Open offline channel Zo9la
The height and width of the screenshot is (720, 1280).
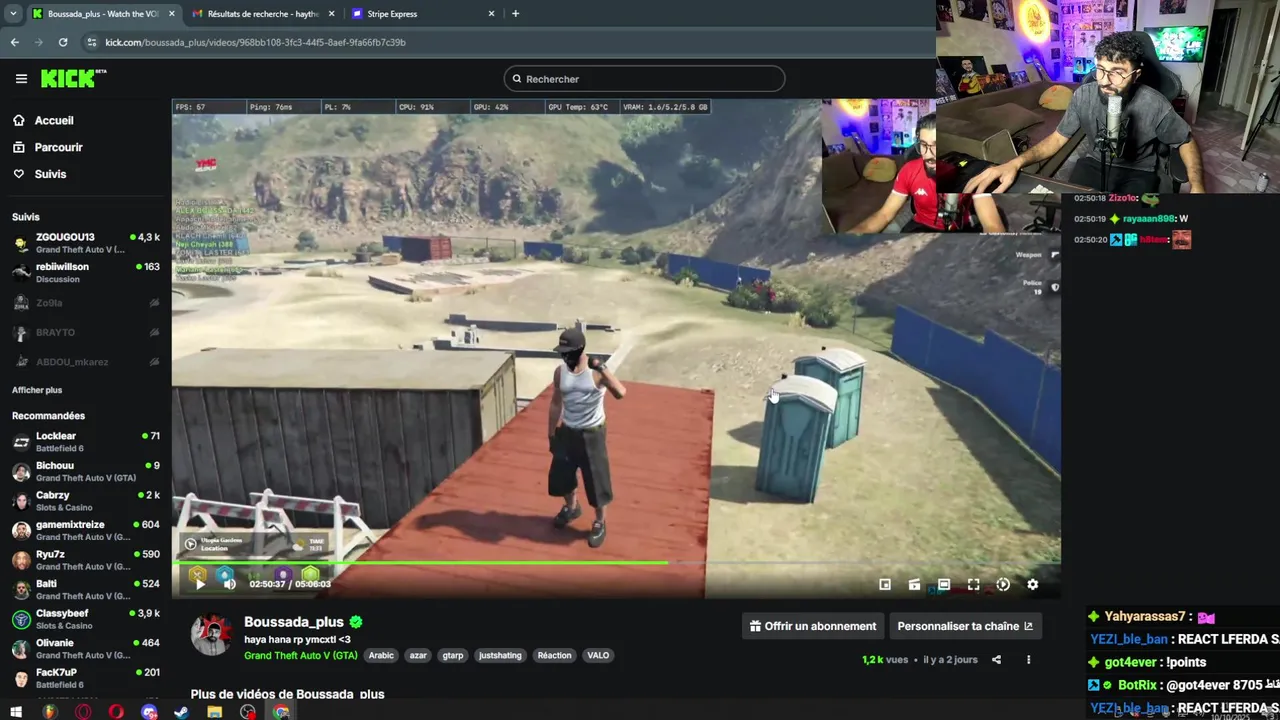pos(86,302)
